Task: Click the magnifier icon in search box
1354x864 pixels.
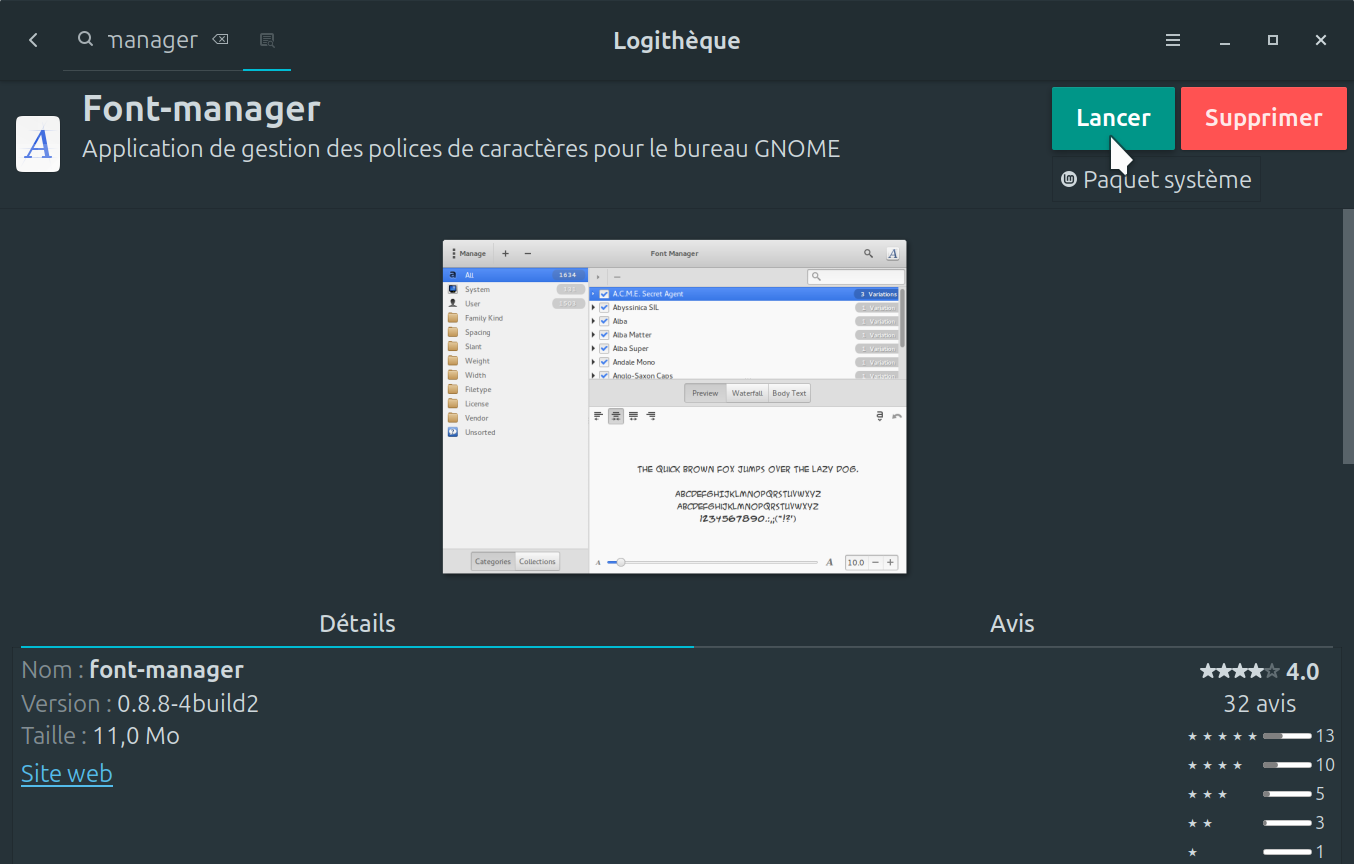Action: [86, 40]
